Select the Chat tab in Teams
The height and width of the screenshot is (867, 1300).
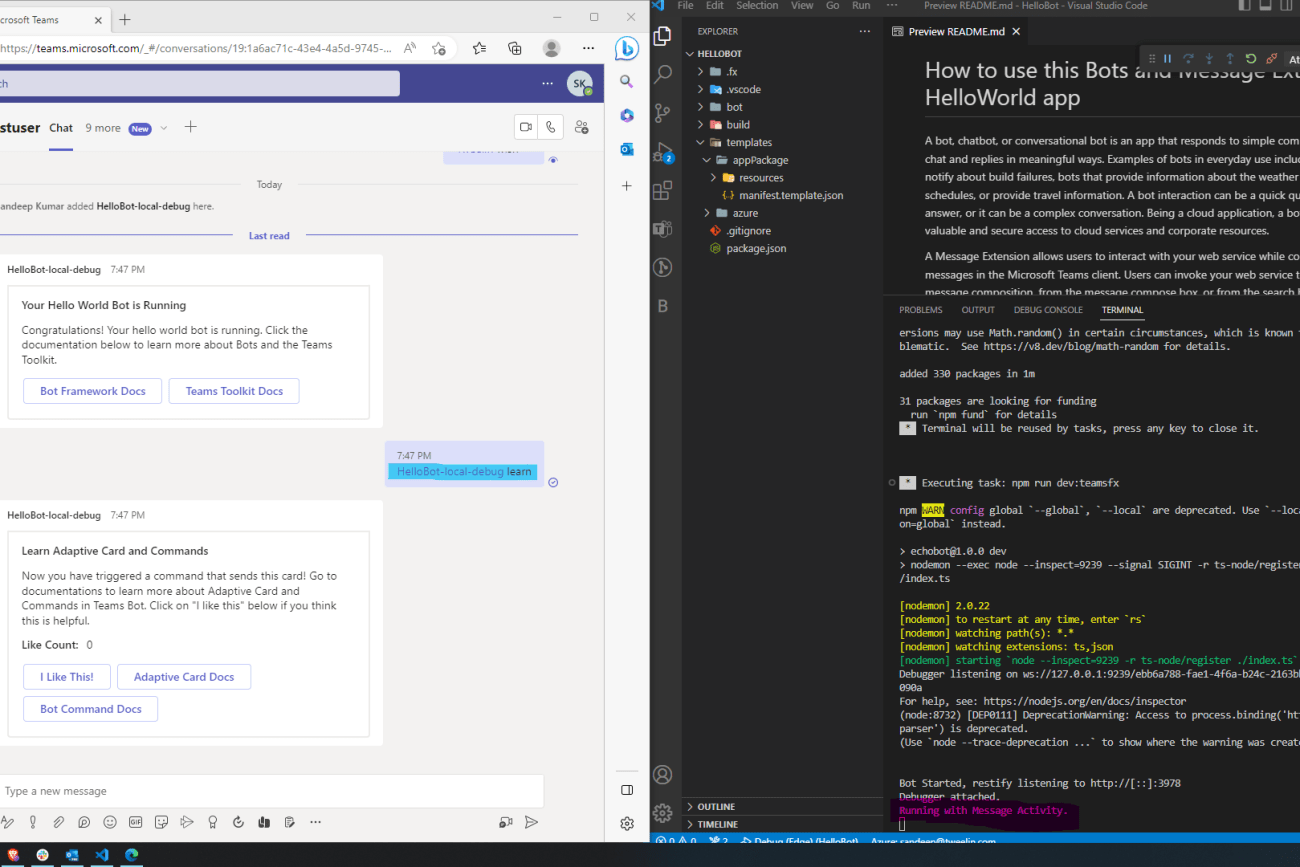(61, 128)
